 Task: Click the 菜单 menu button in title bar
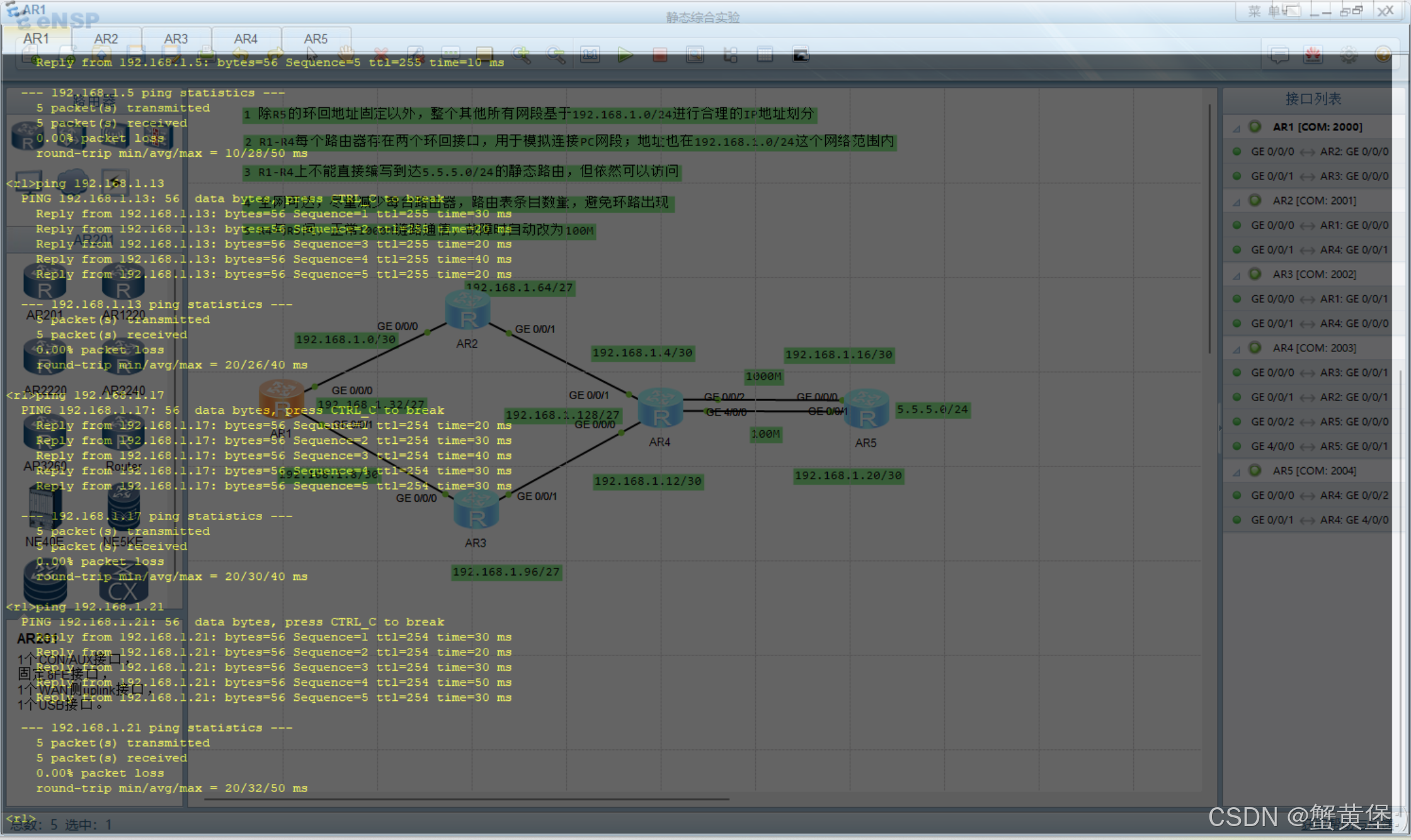click(1263, 11)
